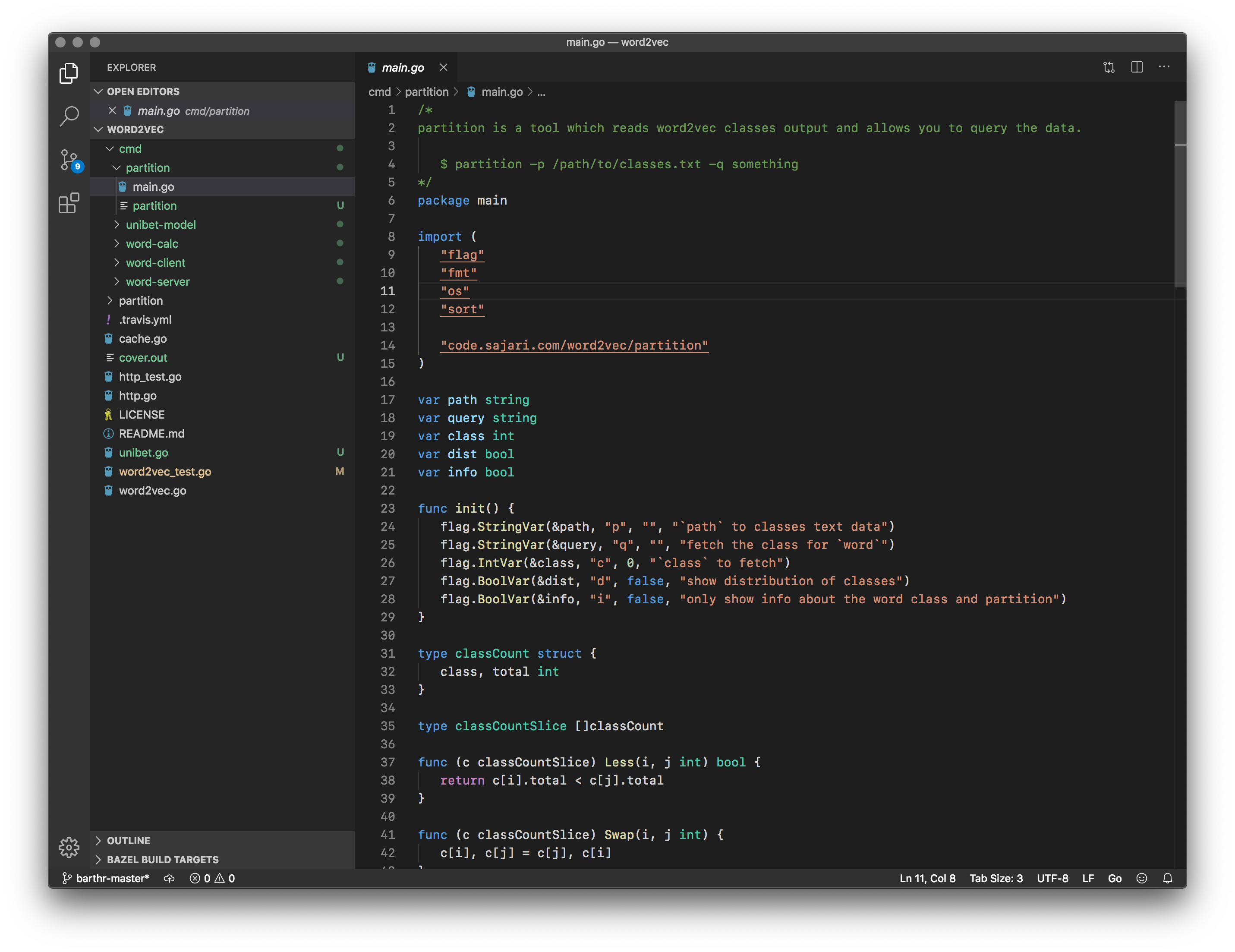Change the LF end of line sequence
1235x952 pixels.
click(x=1088, y=878)
